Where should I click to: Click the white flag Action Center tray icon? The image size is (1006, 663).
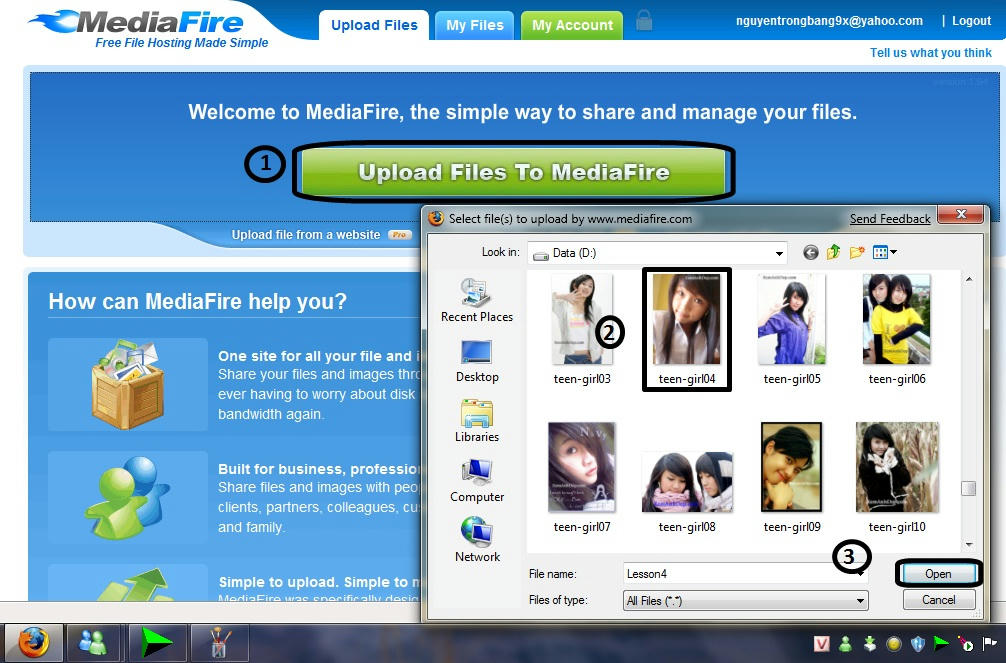[x=988, y=644]
